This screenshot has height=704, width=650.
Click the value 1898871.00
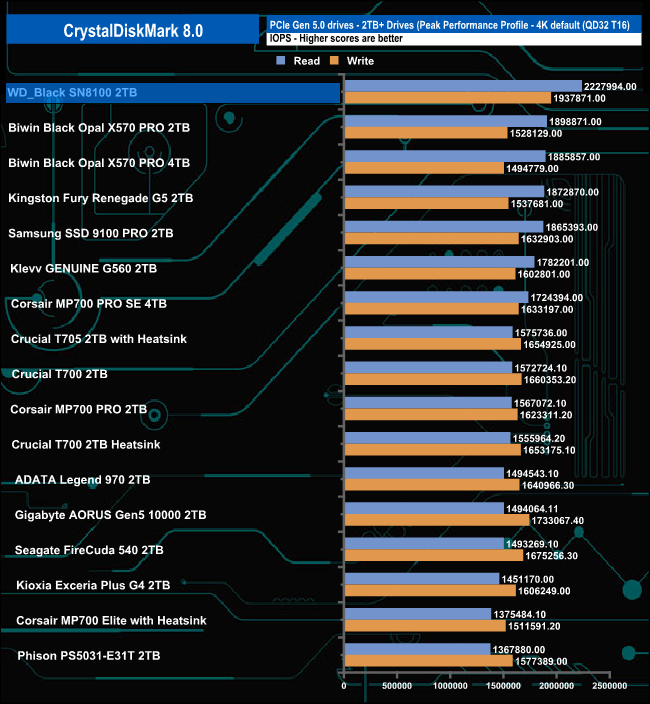[x=575, y=122]
